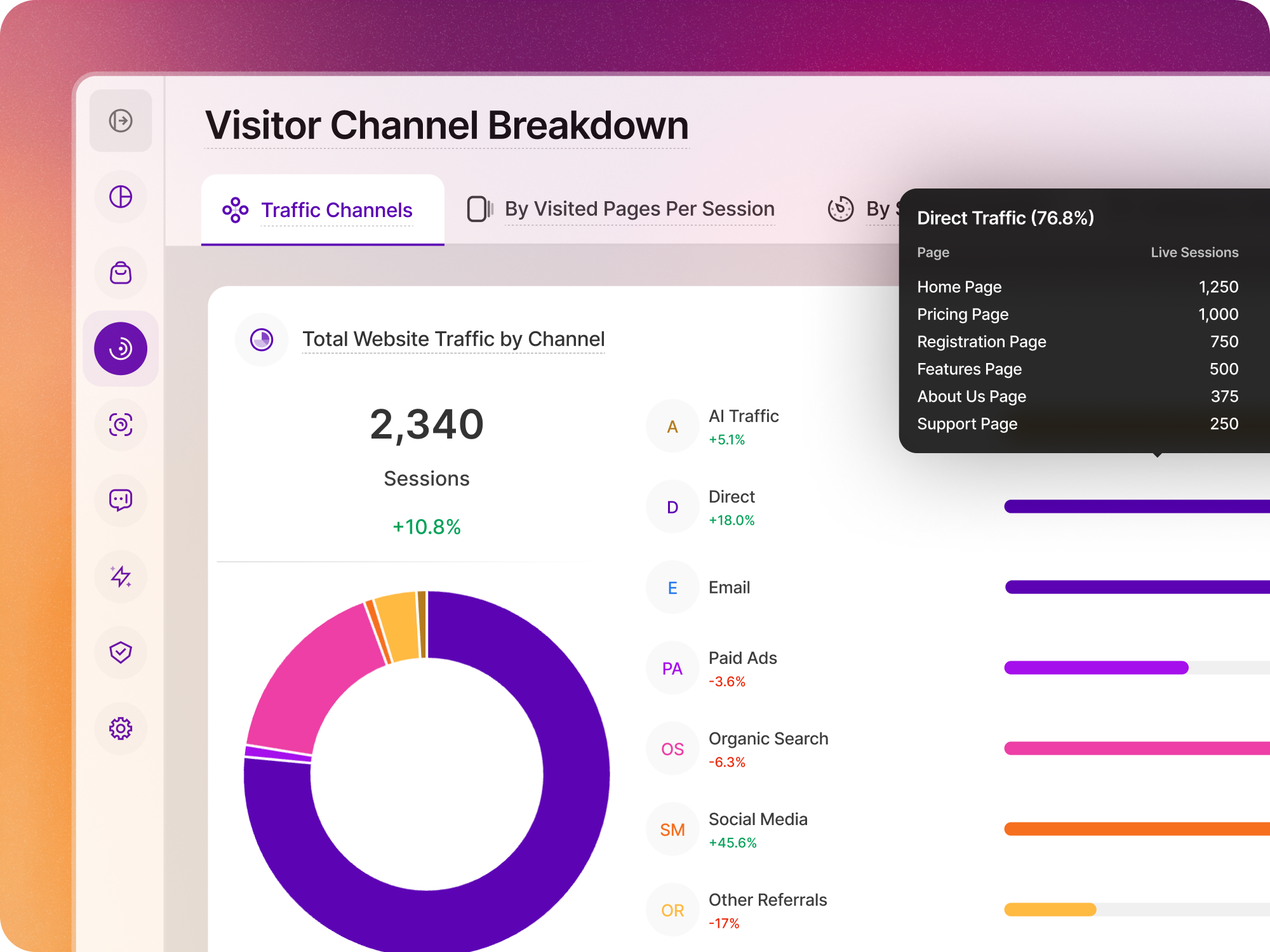Click the 'Live Sessions' column header
Viewport: 1270px width, 952px height.
point(1194,252)
